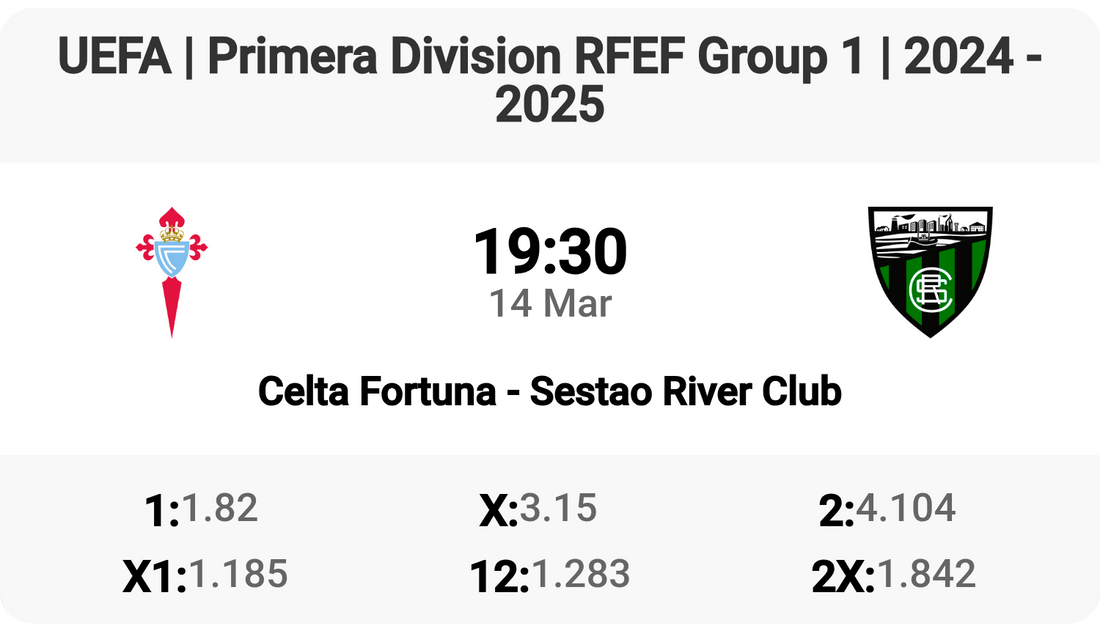Click the bold "12:" market label
Screen dimensions: 1100x631
click(x=499, y=576)
